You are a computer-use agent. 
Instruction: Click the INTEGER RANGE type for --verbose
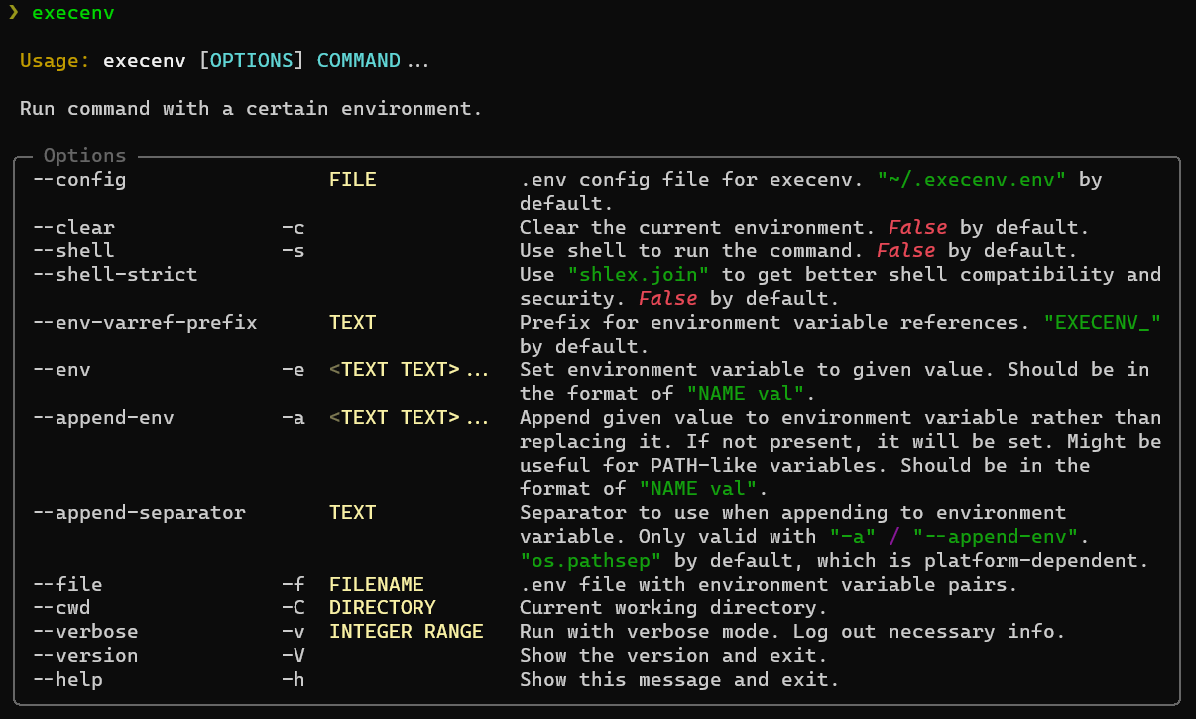[x=406, y=632]
